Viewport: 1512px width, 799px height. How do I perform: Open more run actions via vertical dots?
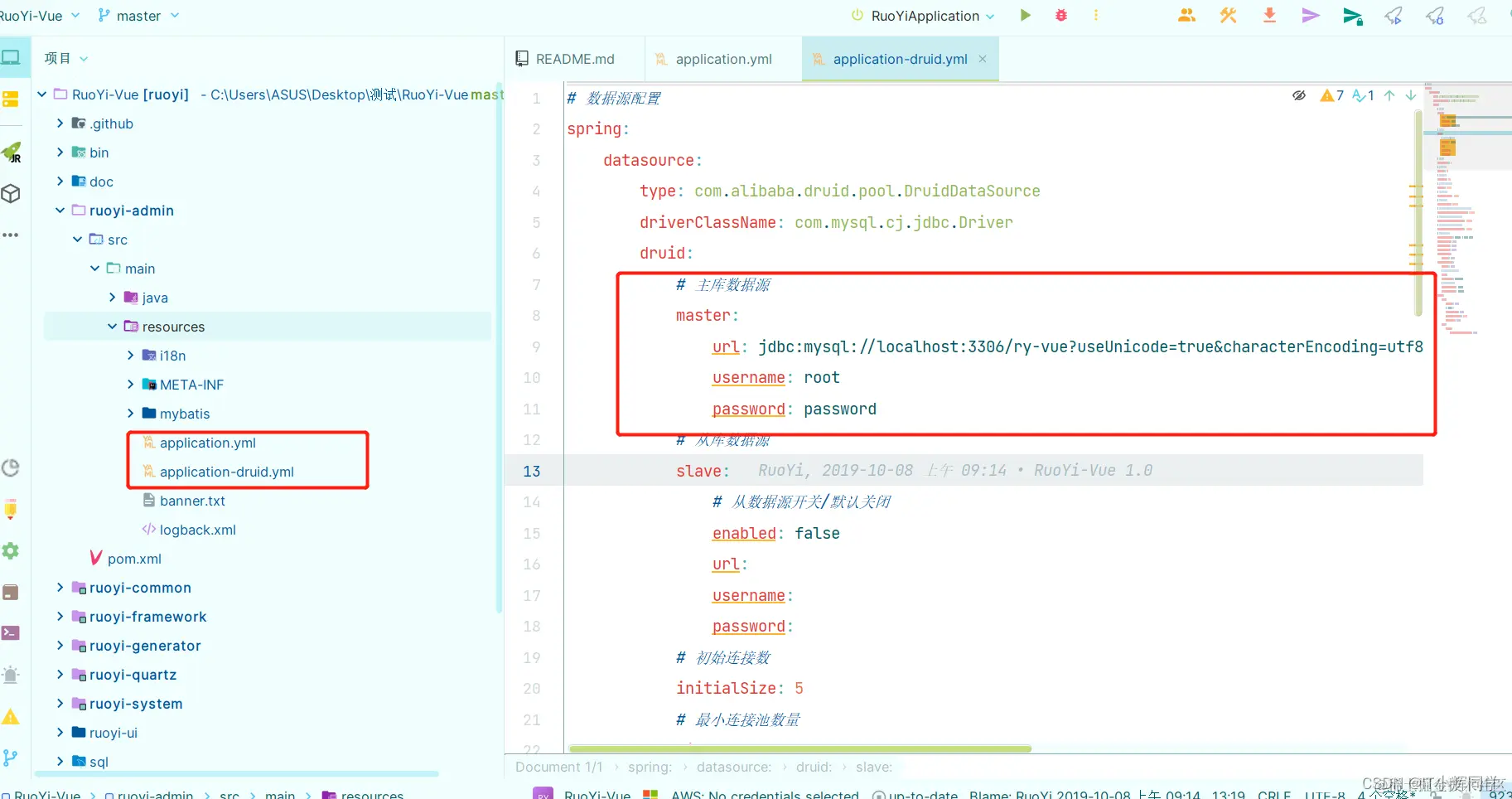coord(1096,15)
